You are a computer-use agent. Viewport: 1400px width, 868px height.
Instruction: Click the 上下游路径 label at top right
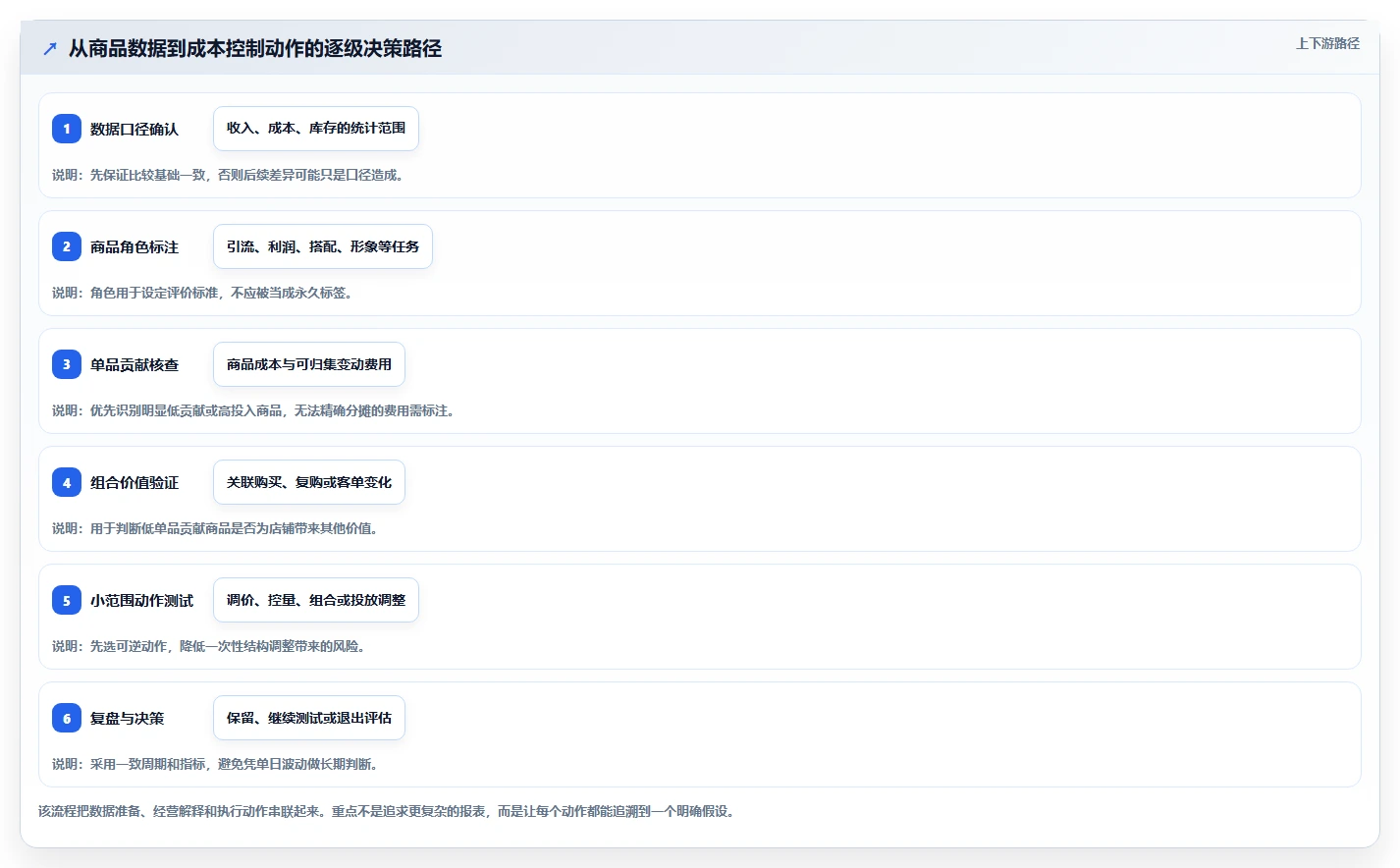coord(1327,43)
